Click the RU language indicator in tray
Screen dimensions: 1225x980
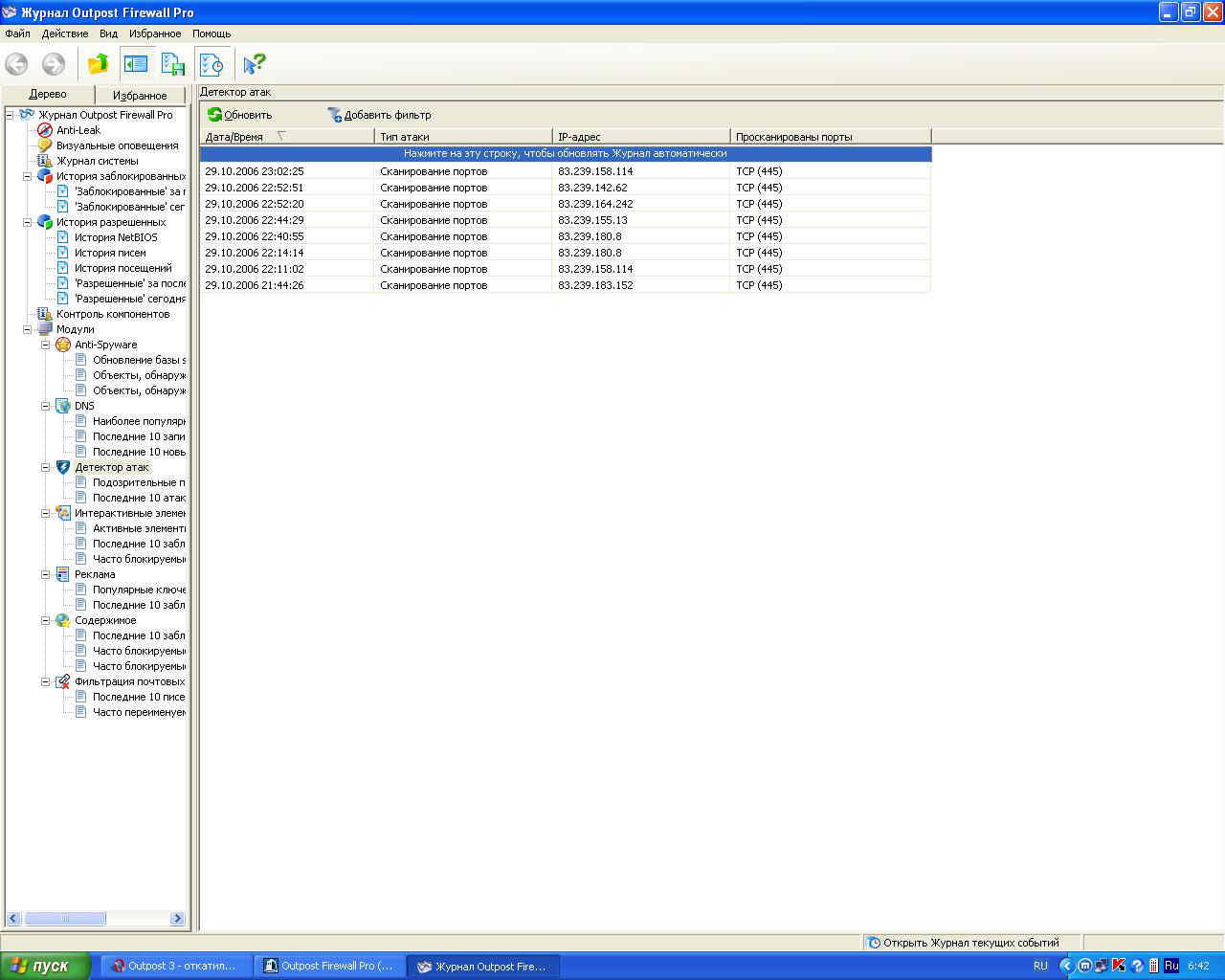click(x=1040, y=966)
